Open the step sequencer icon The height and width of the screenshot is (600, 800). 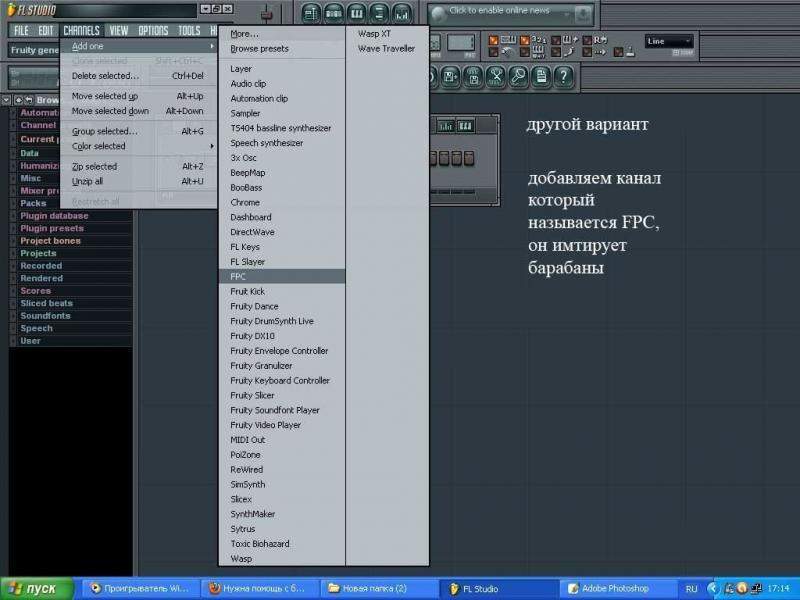(333, 14)
